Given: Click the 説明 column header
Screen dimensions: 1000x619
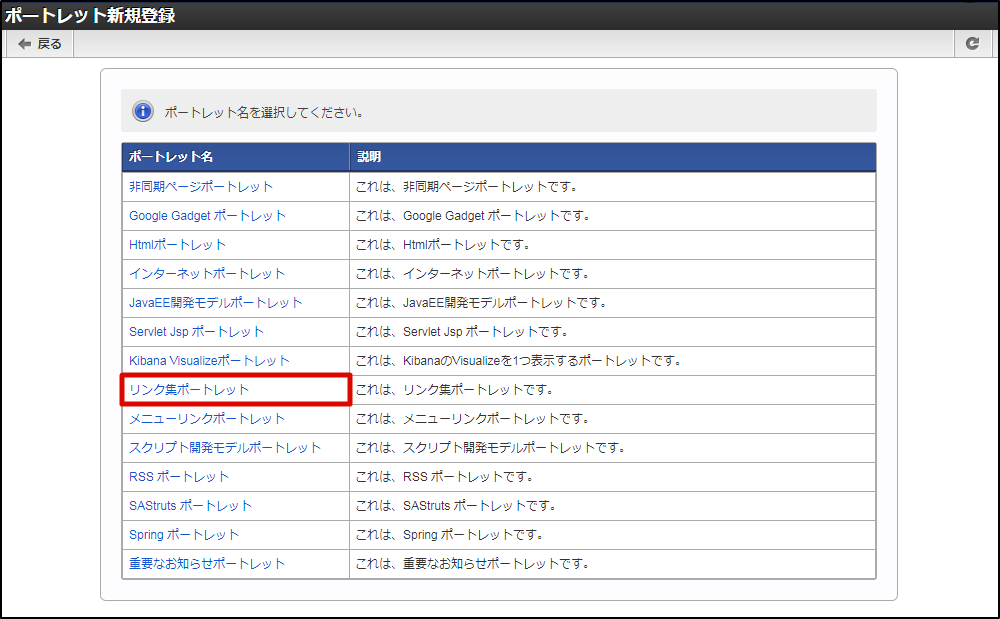Looking at the screenshot, I should point(370,156).
